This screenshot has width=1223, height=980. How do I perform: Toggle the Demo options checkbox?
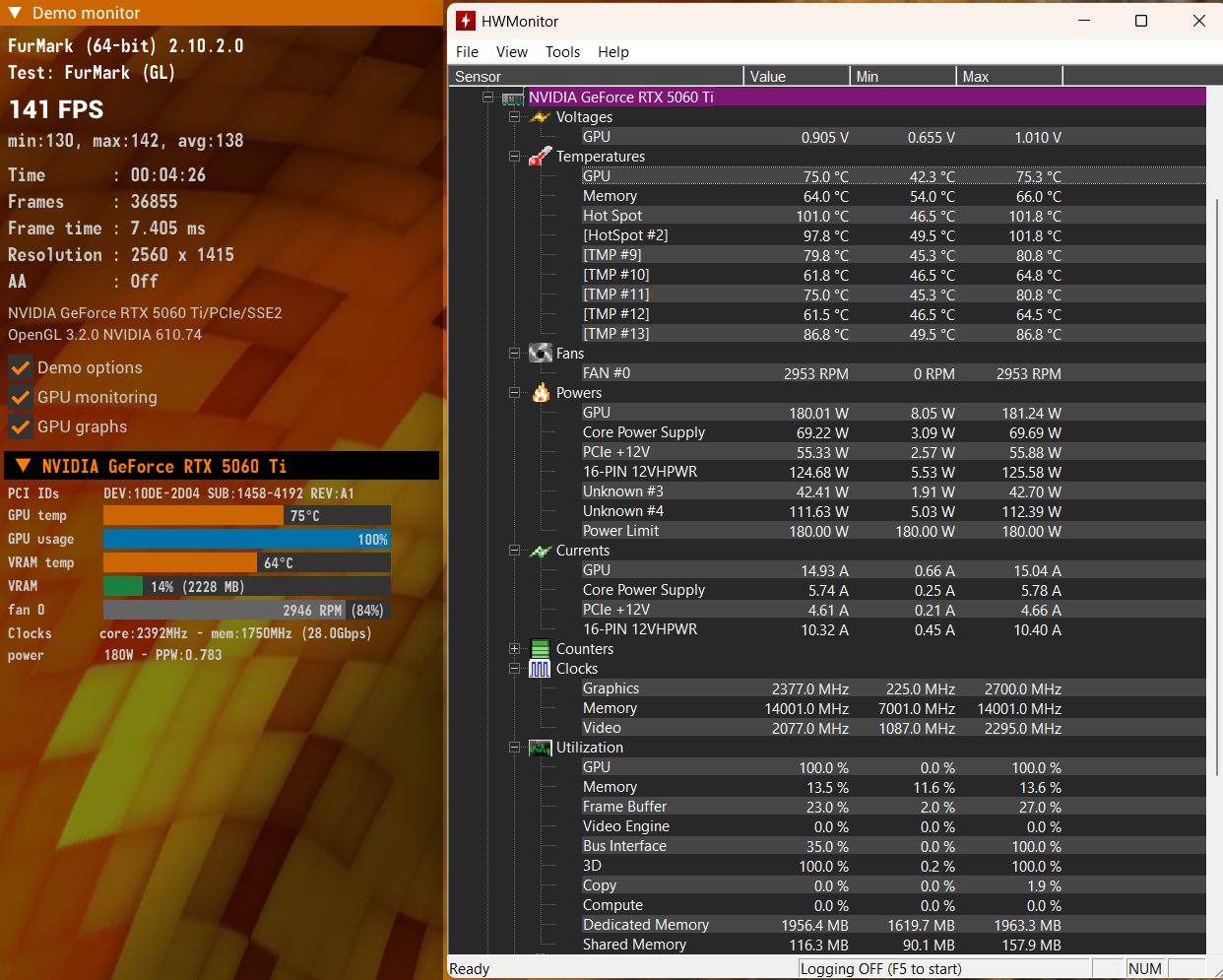[20, 367]
